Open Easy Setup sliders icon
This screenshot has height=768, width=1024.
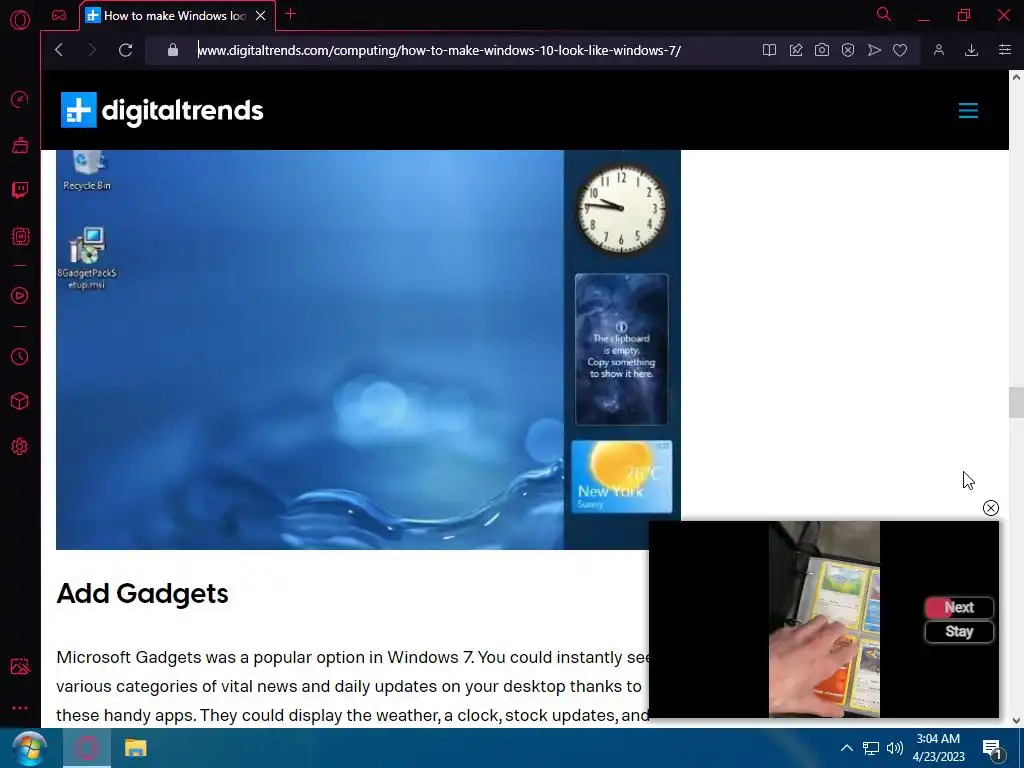[1005, 50]
